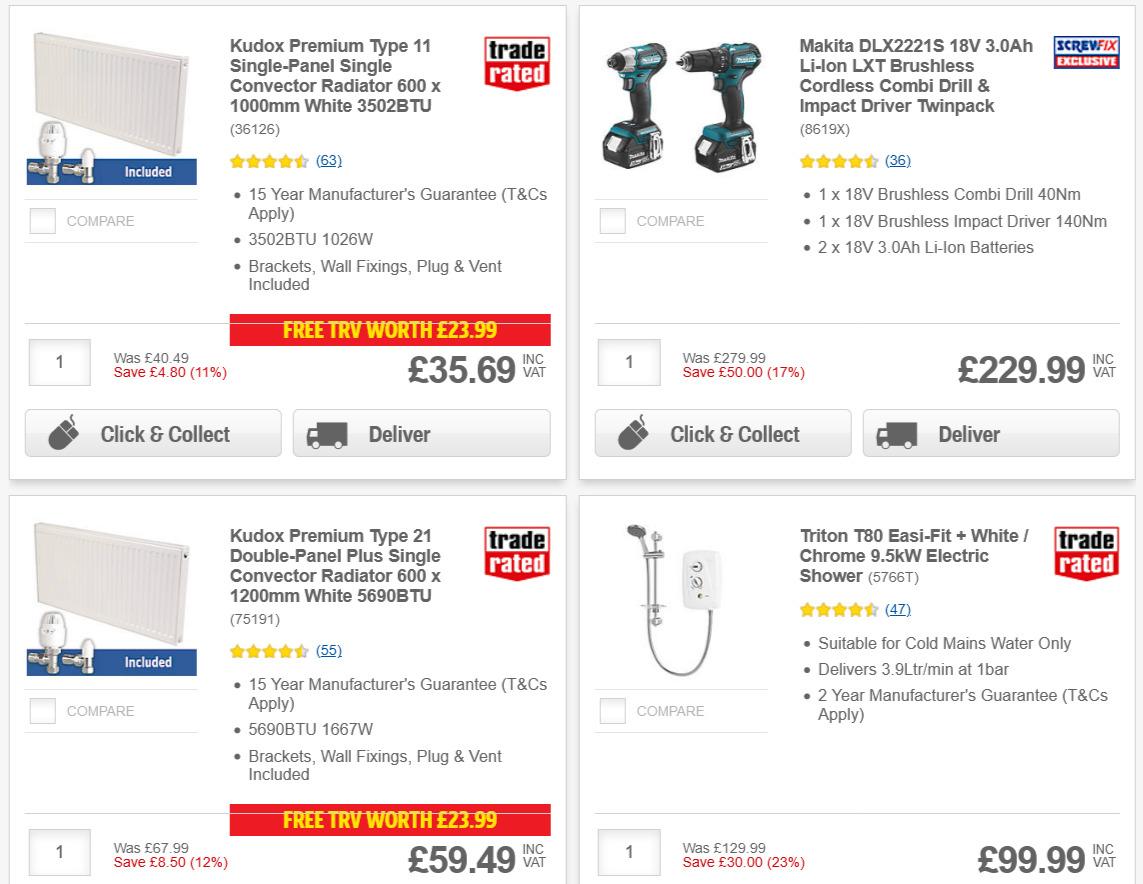Check the COMPARE box for Kudox Type 11 radiator

(x=42, y=221)
